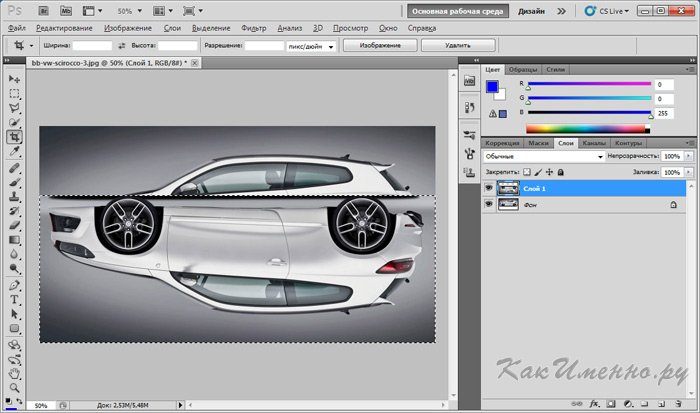Switch to the Основная рабочая среда workspace
This screenshot has width=700, height=413.
(x=458, y=11)
